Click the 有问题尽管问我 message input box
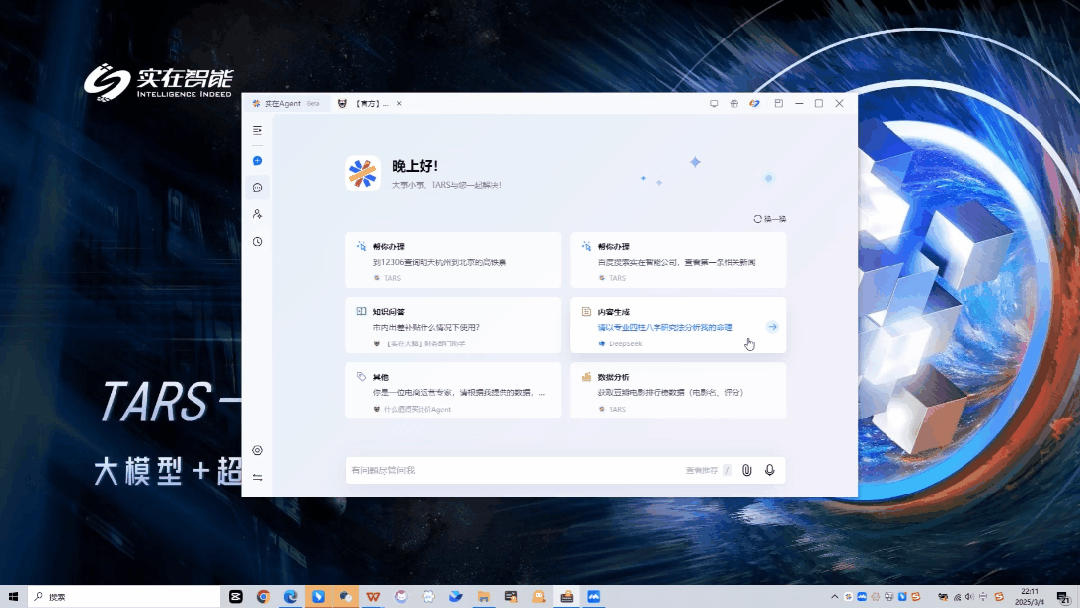Screen dimensions: 1080x608 (500, 470)
